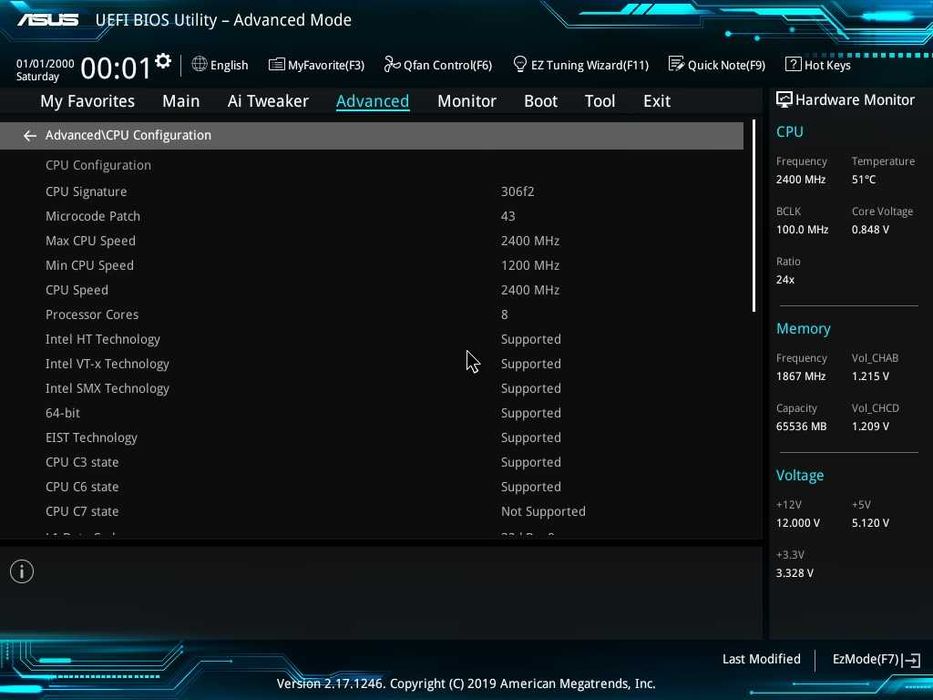Click the EZ Tuning Wizard lightbulb icon
This screenshot has height=700, width=933.
pyautogui.click(x=519, y=64)
